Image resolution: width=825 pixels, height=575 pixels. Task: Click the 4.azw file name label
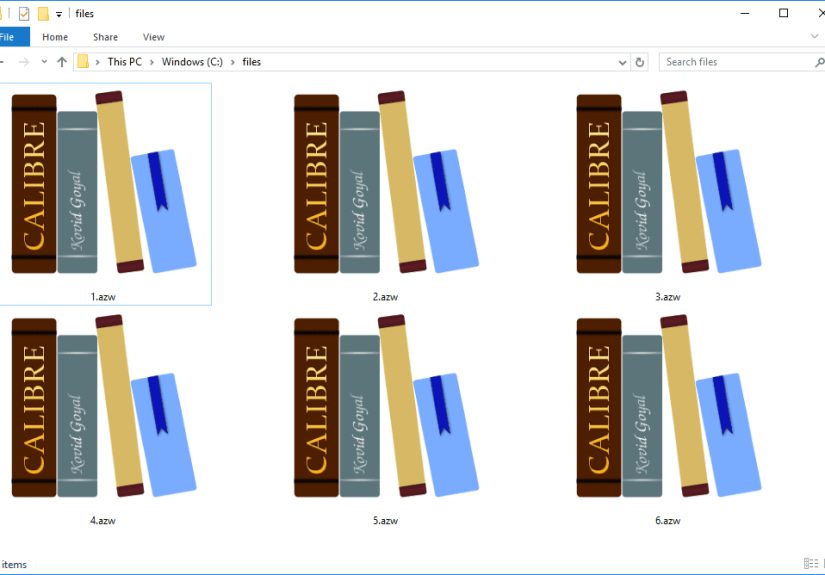point(103,520)
